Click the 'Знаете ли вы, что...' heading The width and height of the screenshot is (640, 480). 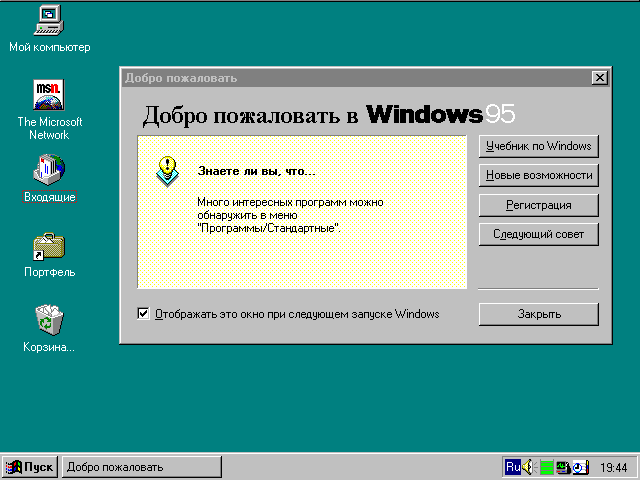(256, 171)
